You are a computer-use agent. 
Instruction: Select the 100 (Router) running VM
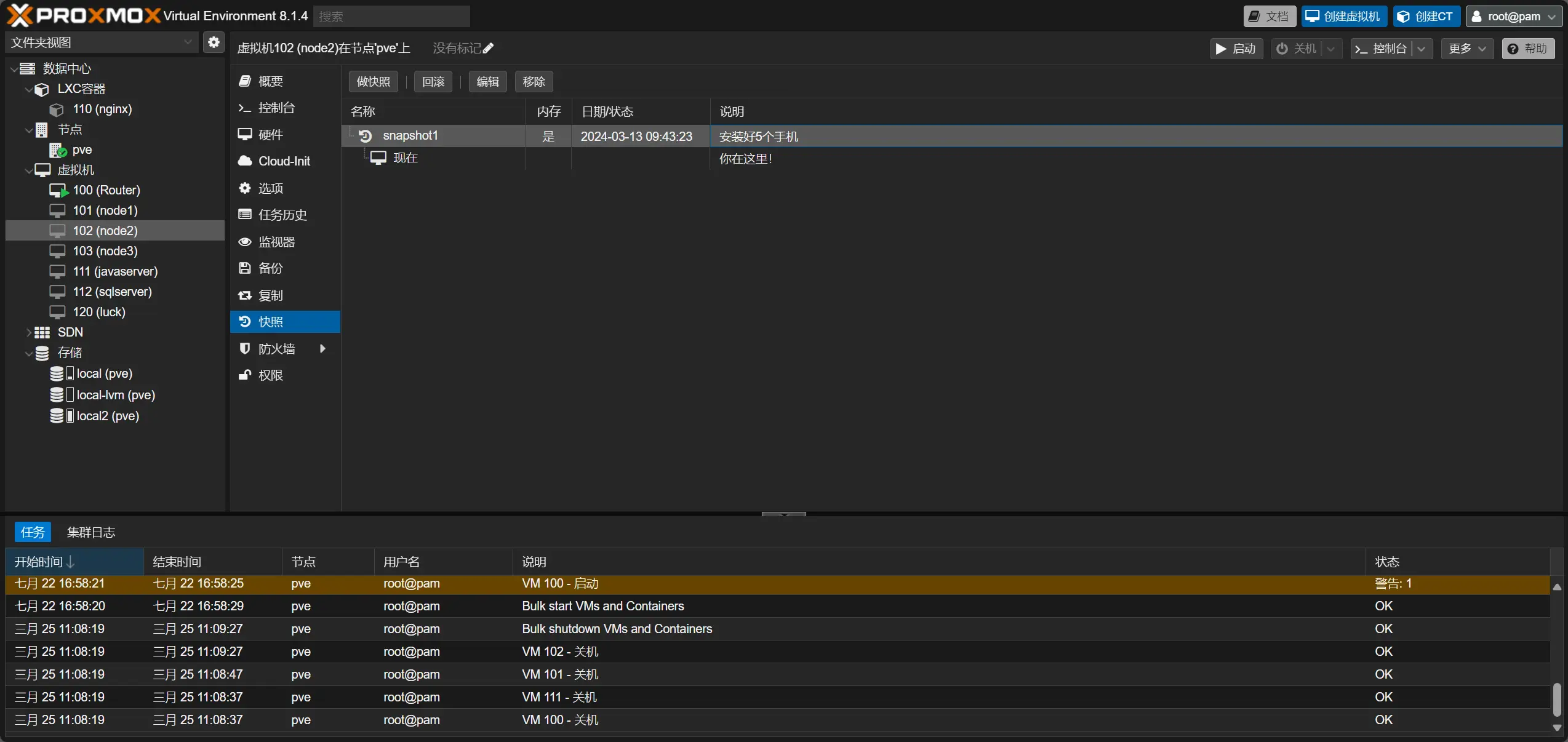point(106,190)
